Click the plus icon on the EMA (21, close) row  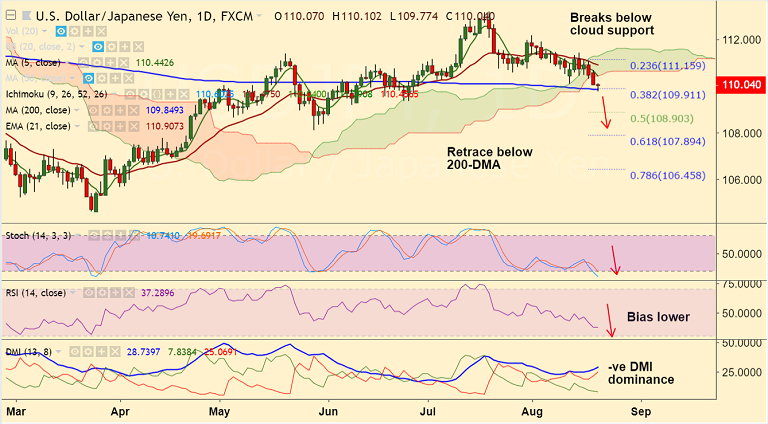point(120,126)
